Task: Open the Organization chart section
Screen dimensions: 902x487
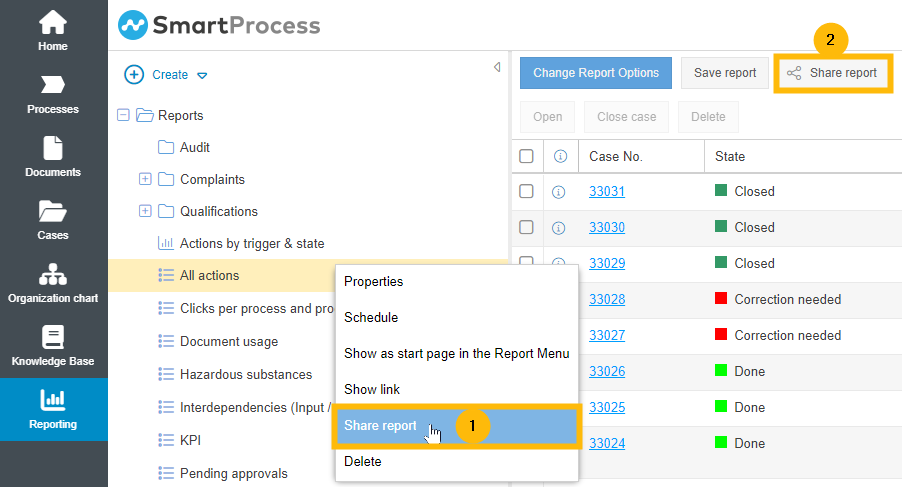Action: coord(53,283)
